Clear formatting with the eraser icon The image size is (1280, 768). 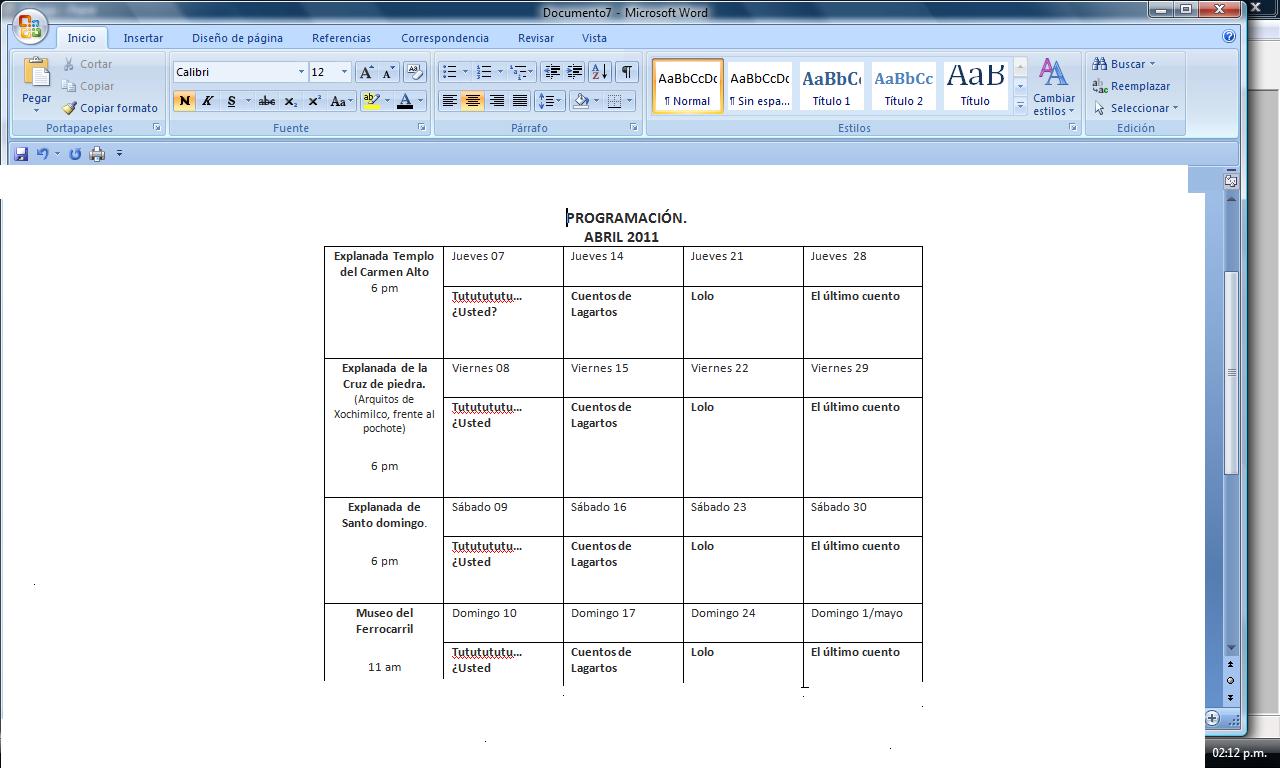point(415,72)
